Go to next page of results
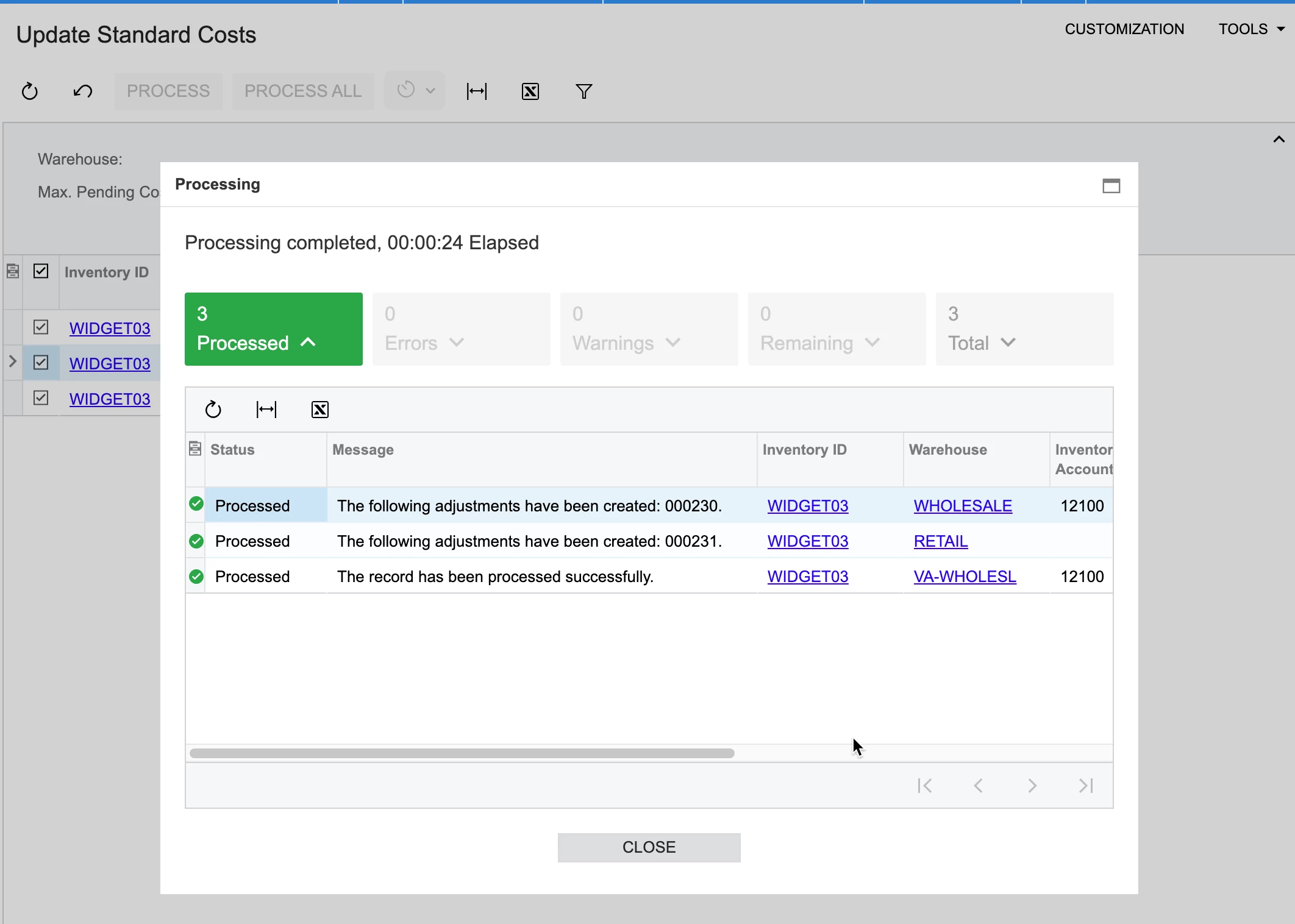This screenshot has width=1295, height=924. click(1032, 786)
